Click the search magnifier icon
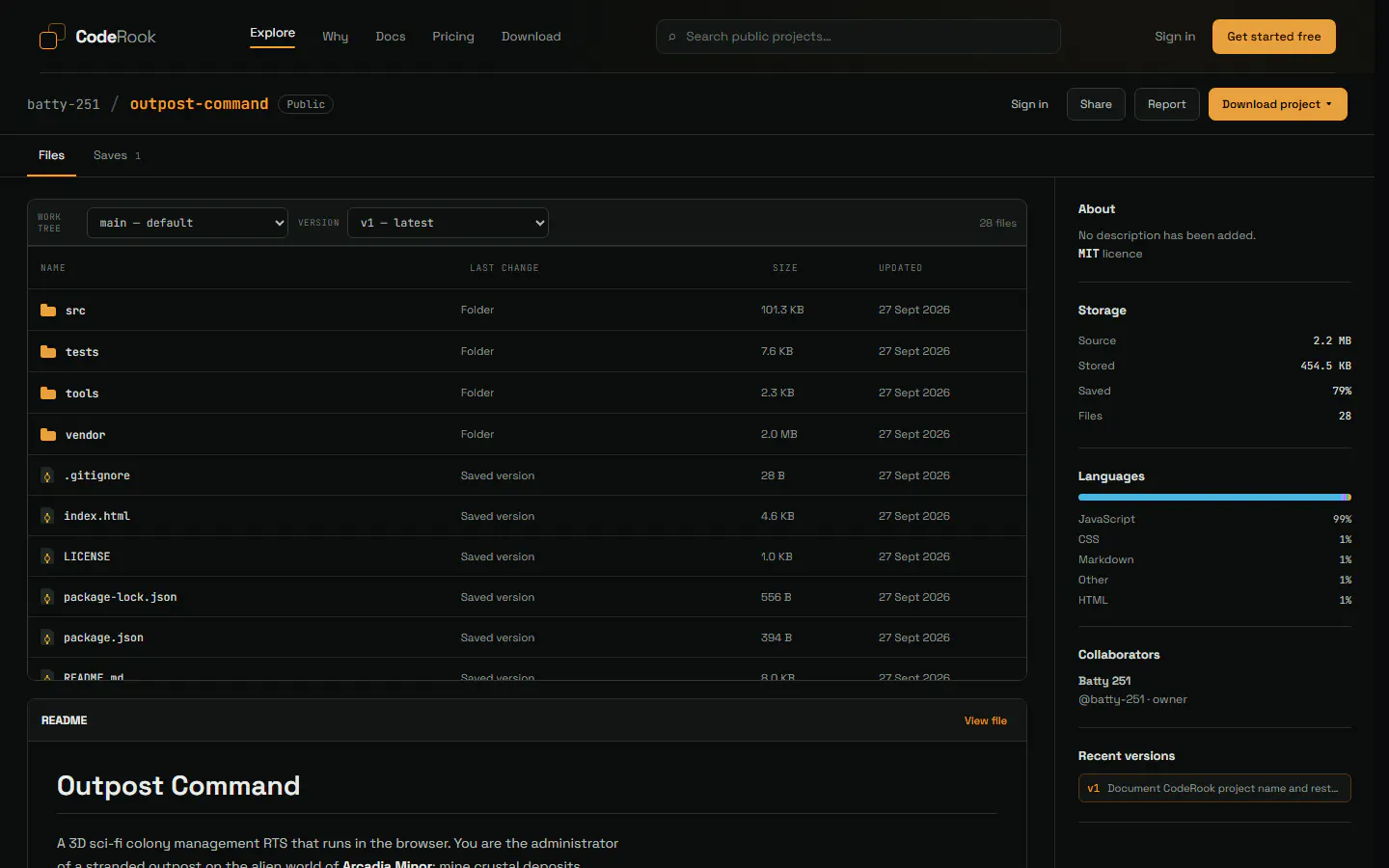 coord(672,37)
